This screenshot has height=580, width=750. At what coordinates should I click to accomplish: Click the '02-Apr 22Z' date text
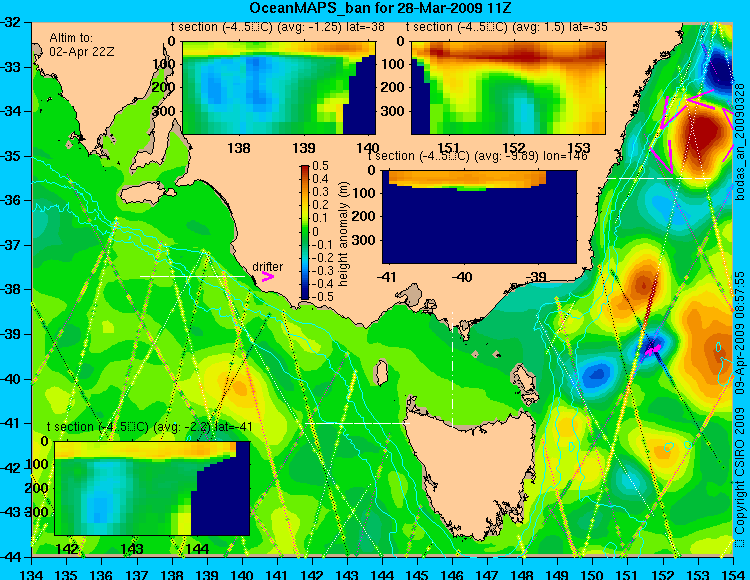coord(82,52)
